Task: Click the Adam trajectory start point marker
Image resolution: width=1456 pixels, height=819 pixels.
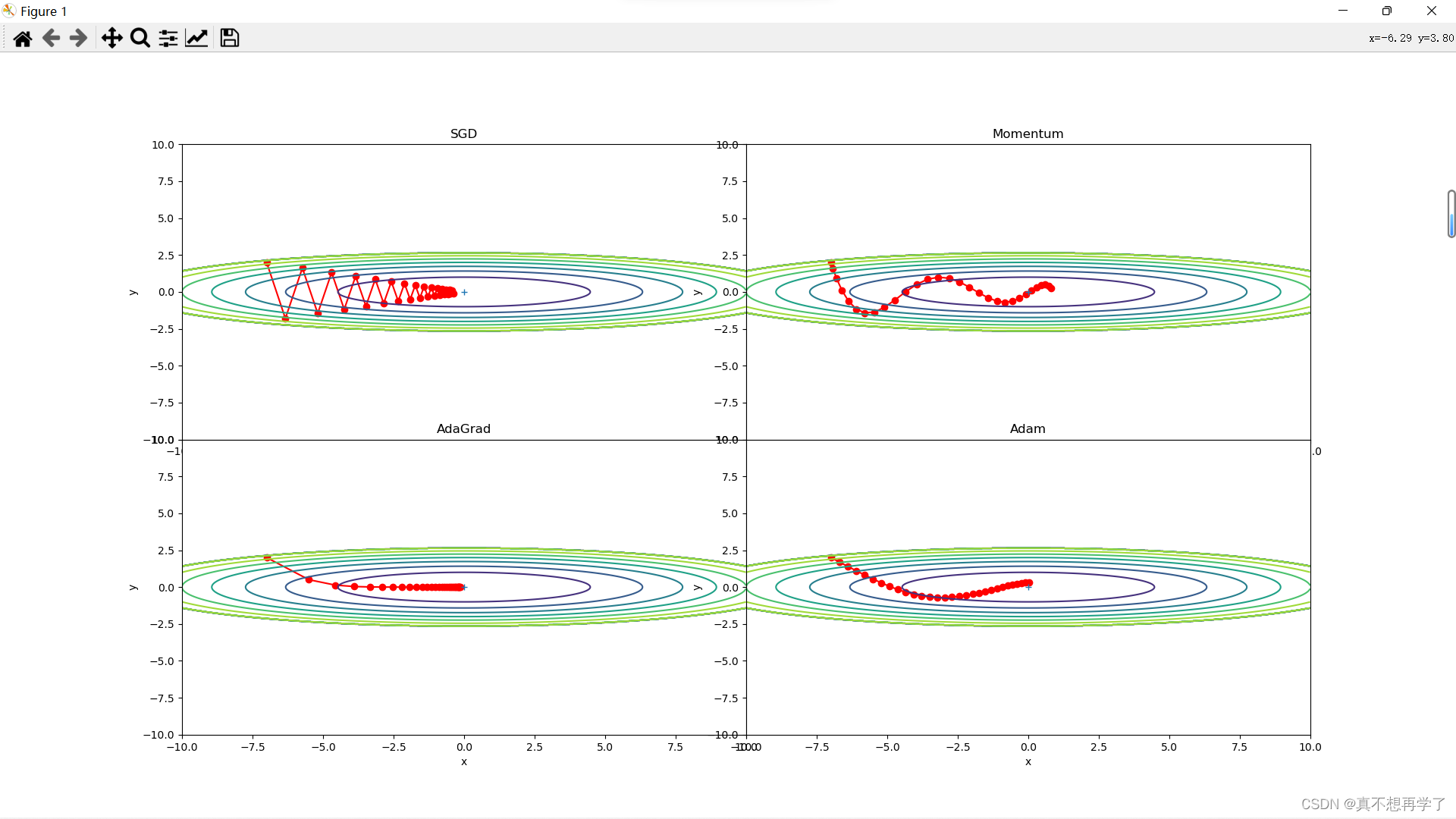Action: coord(831,557)
